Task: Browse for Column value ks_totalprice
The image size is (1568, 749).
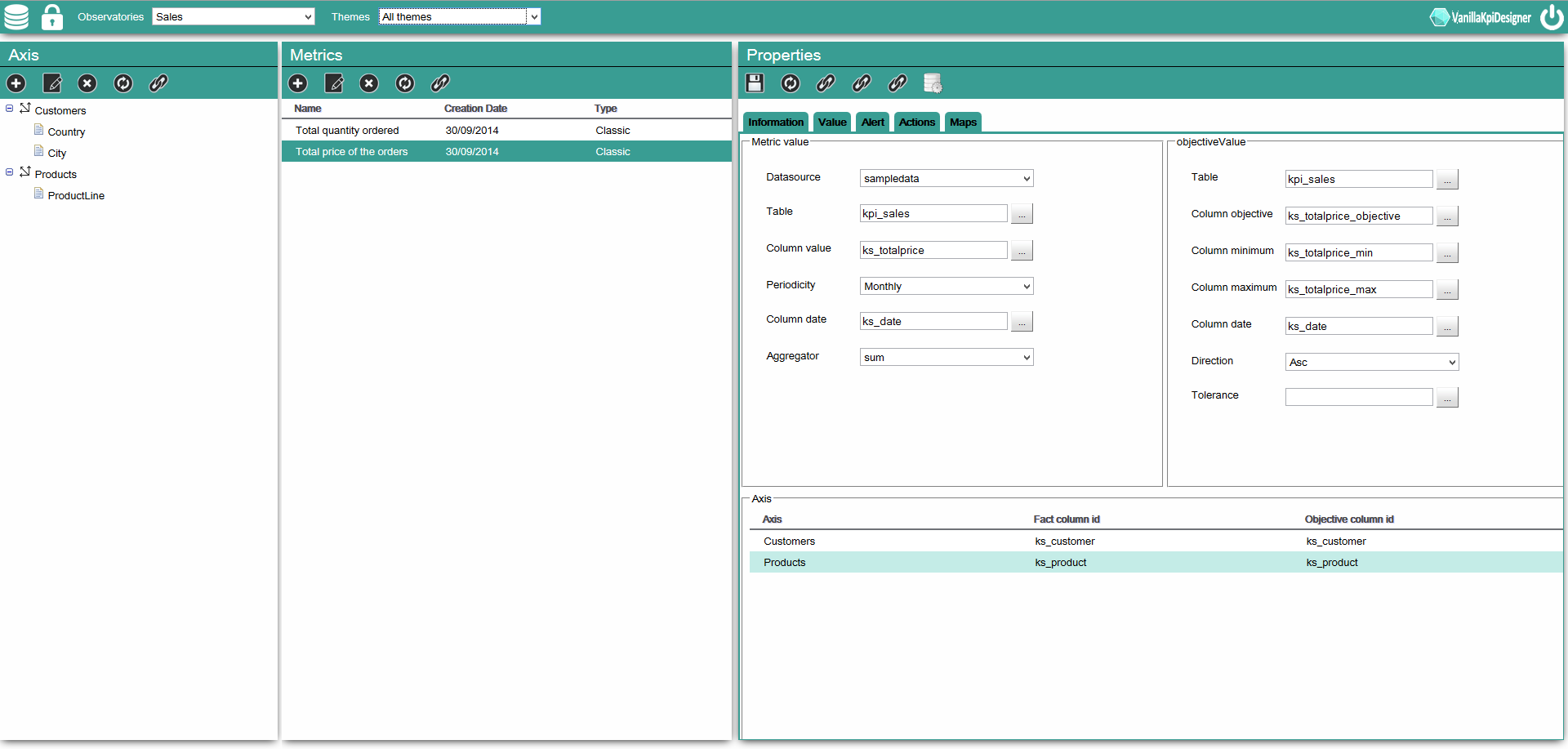Action: tap(1022, 251)
